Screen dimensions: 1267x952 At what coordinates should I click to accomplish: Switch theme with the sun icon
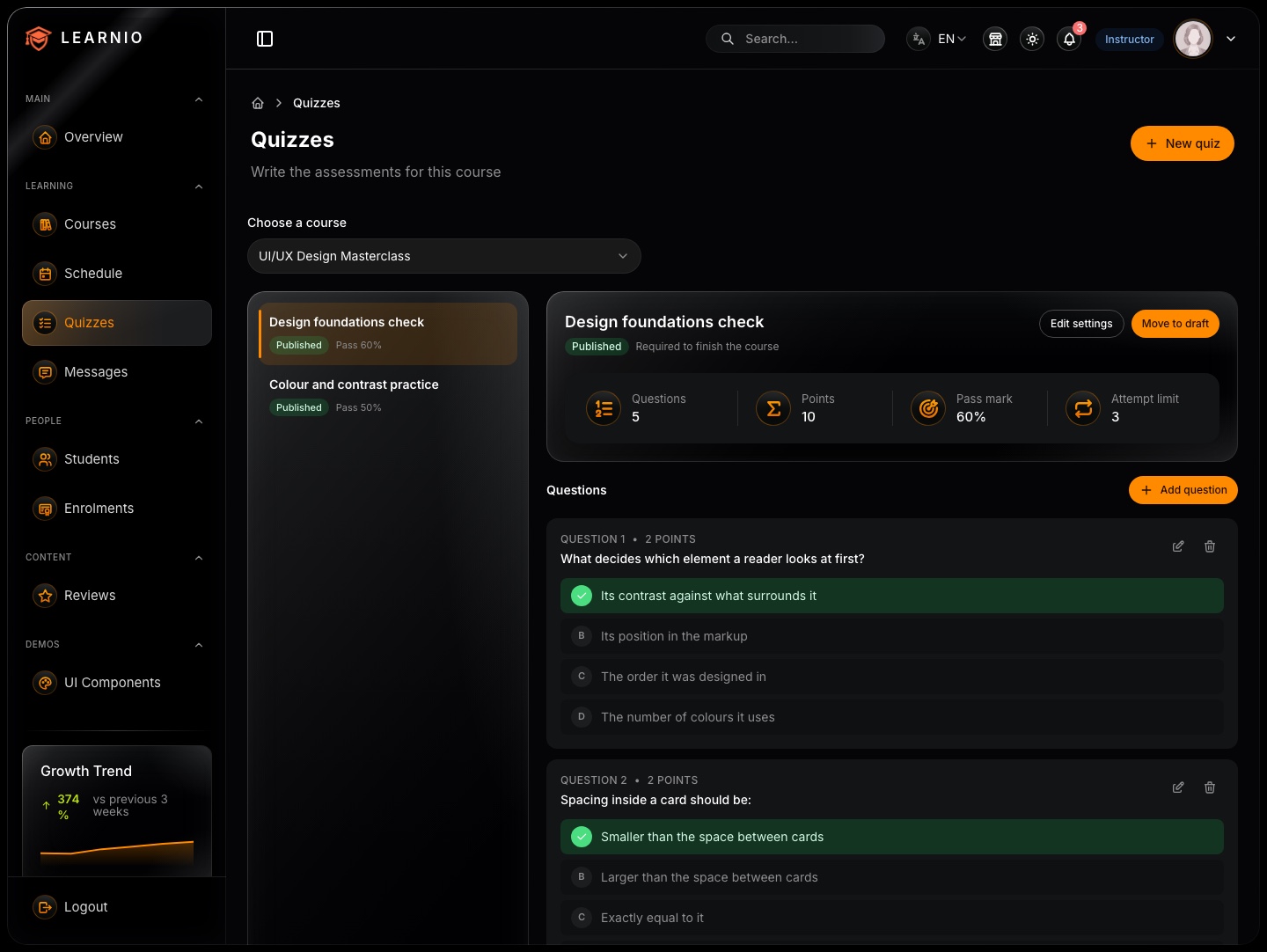pos(1032,39)
